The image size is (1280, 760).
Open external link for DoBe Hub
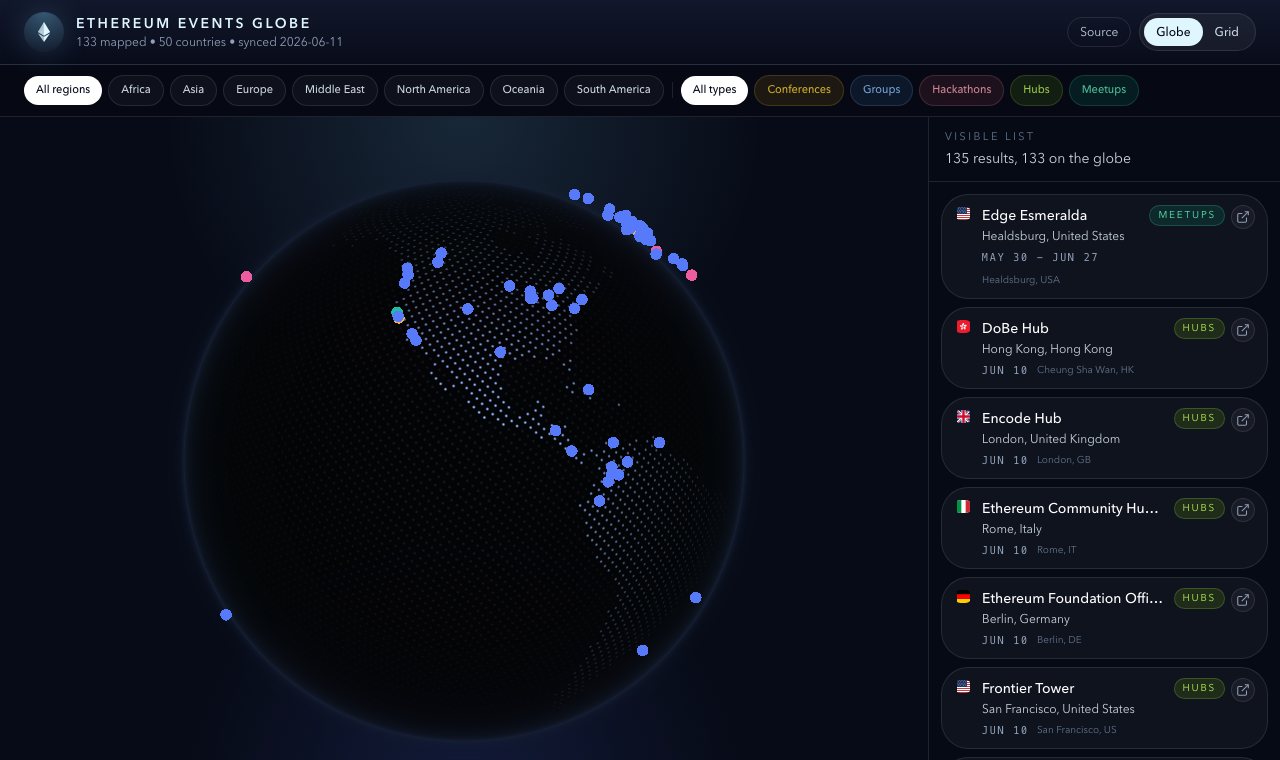pos(1242,329)
